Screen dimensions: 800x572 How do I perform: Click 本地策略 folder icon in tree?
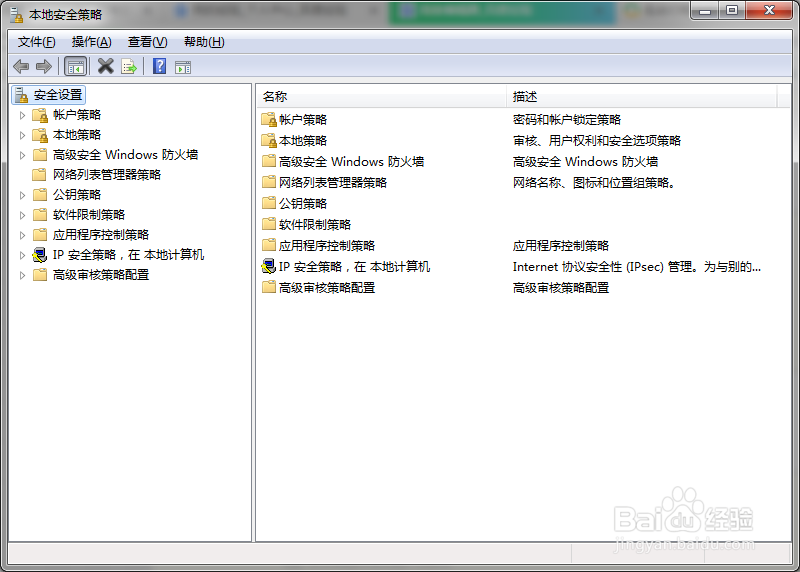(40, 135)
